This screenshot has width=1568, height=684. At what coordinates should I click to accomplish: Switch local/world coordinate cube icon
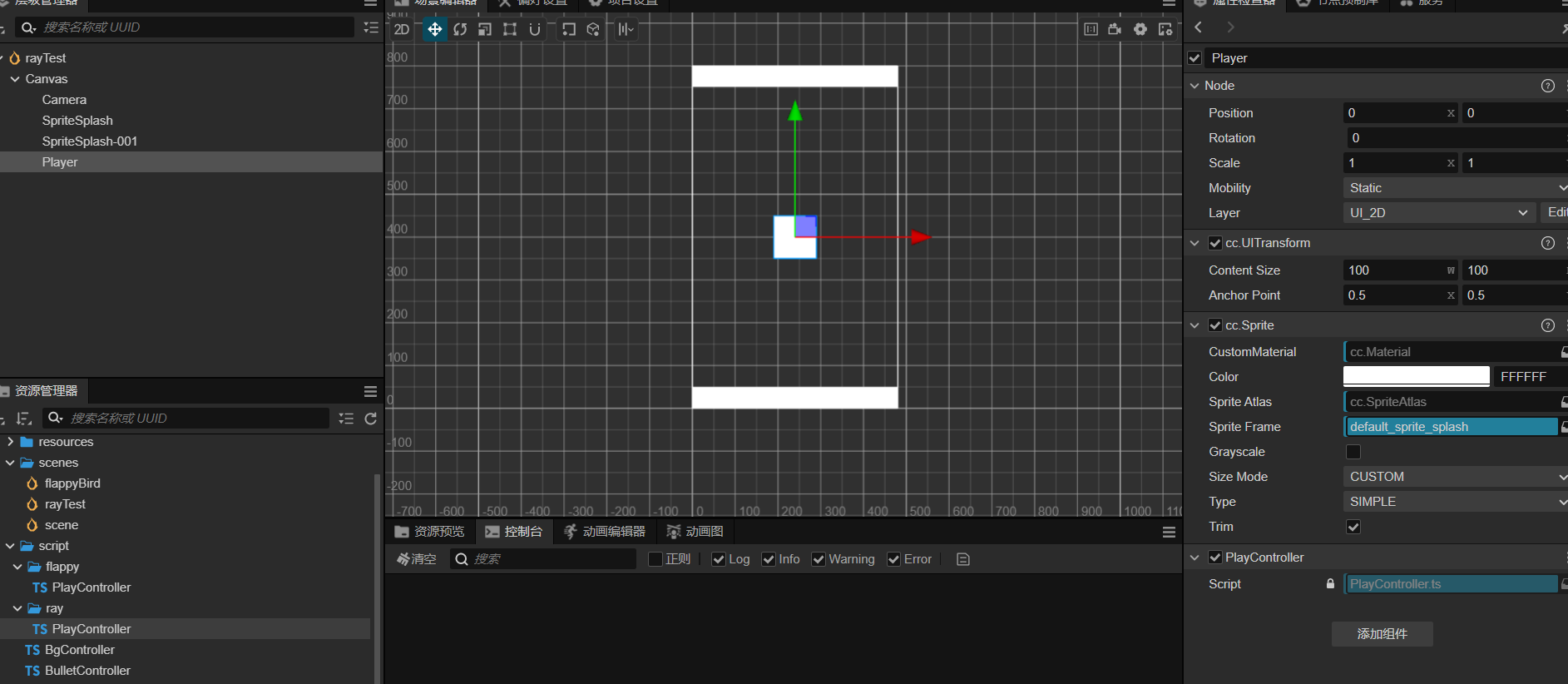(x=593, y=29)
